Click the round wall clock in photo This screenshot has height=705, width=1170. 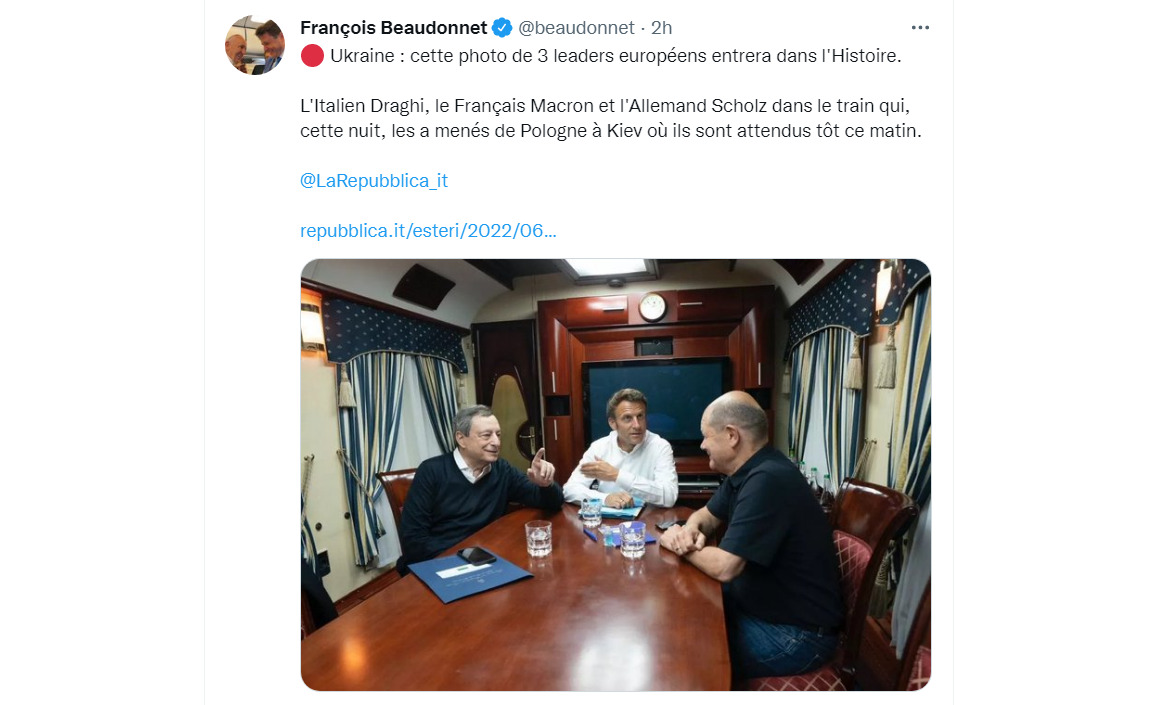[652, 307]
